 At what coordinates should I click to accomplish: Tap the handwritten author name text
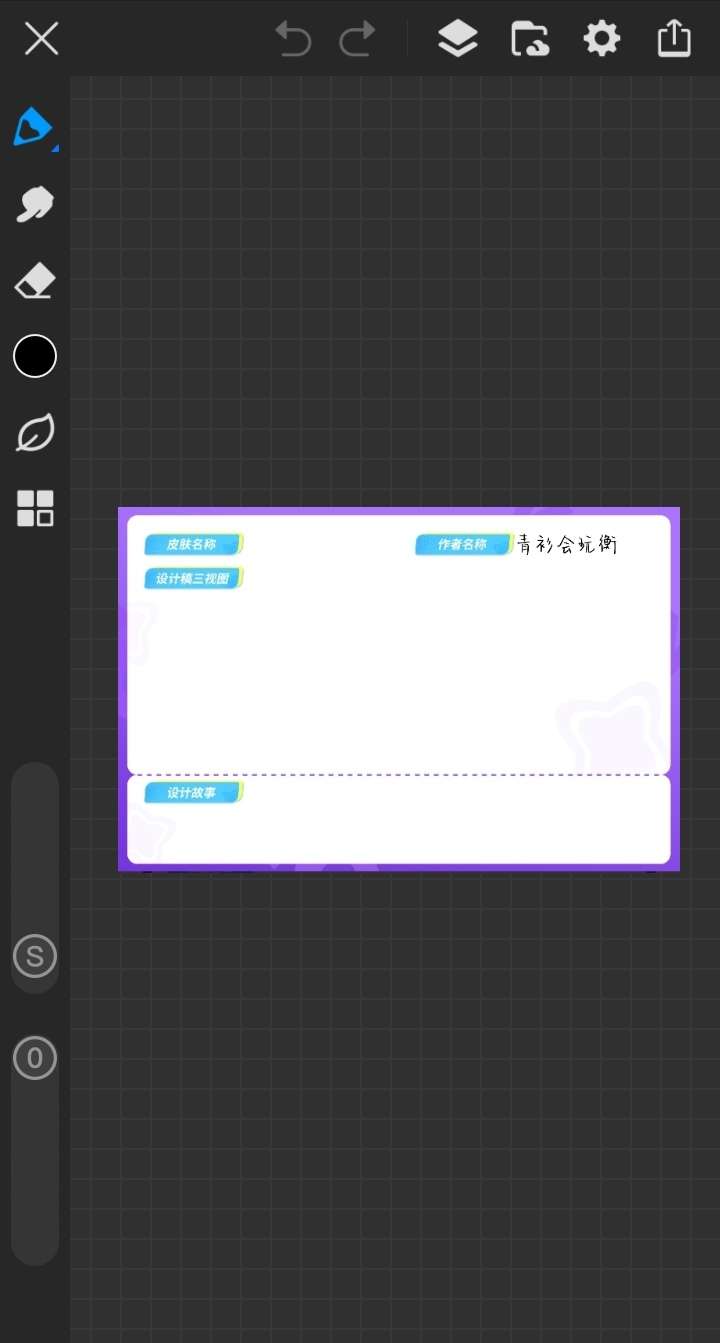[x=567, y=545]
